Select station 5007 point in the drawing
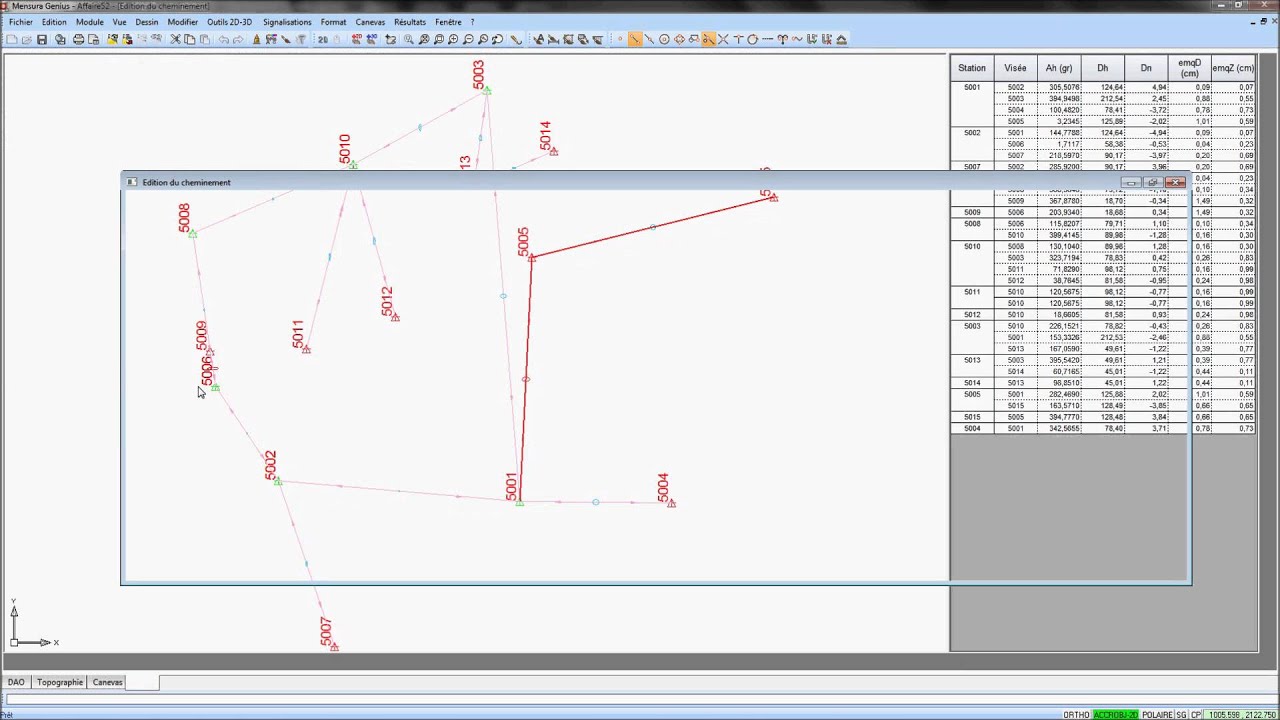 click(334, 647)
